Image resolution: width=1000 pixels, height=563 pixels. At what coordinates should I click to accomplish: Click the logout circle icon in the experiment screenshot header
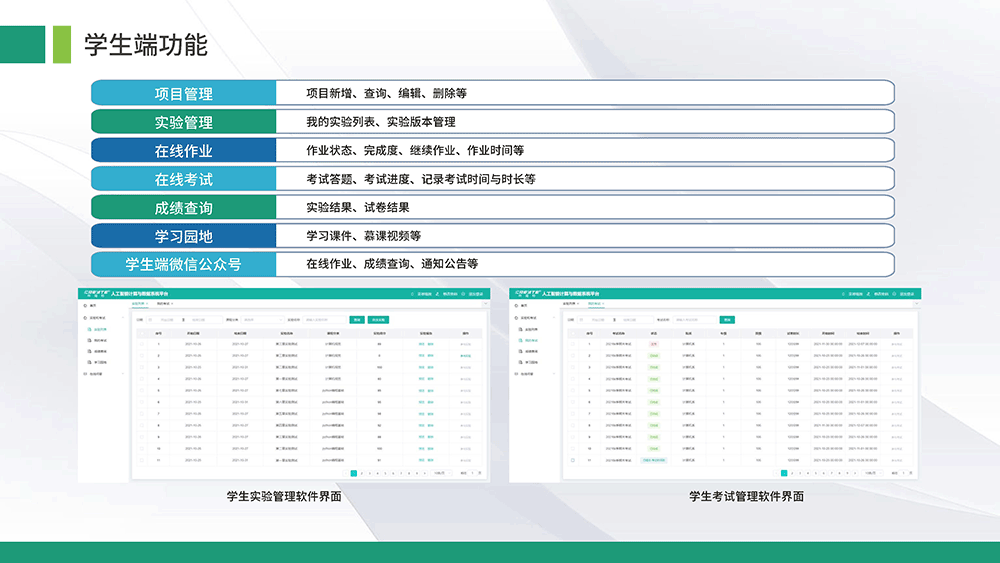[x=464, y=294]
